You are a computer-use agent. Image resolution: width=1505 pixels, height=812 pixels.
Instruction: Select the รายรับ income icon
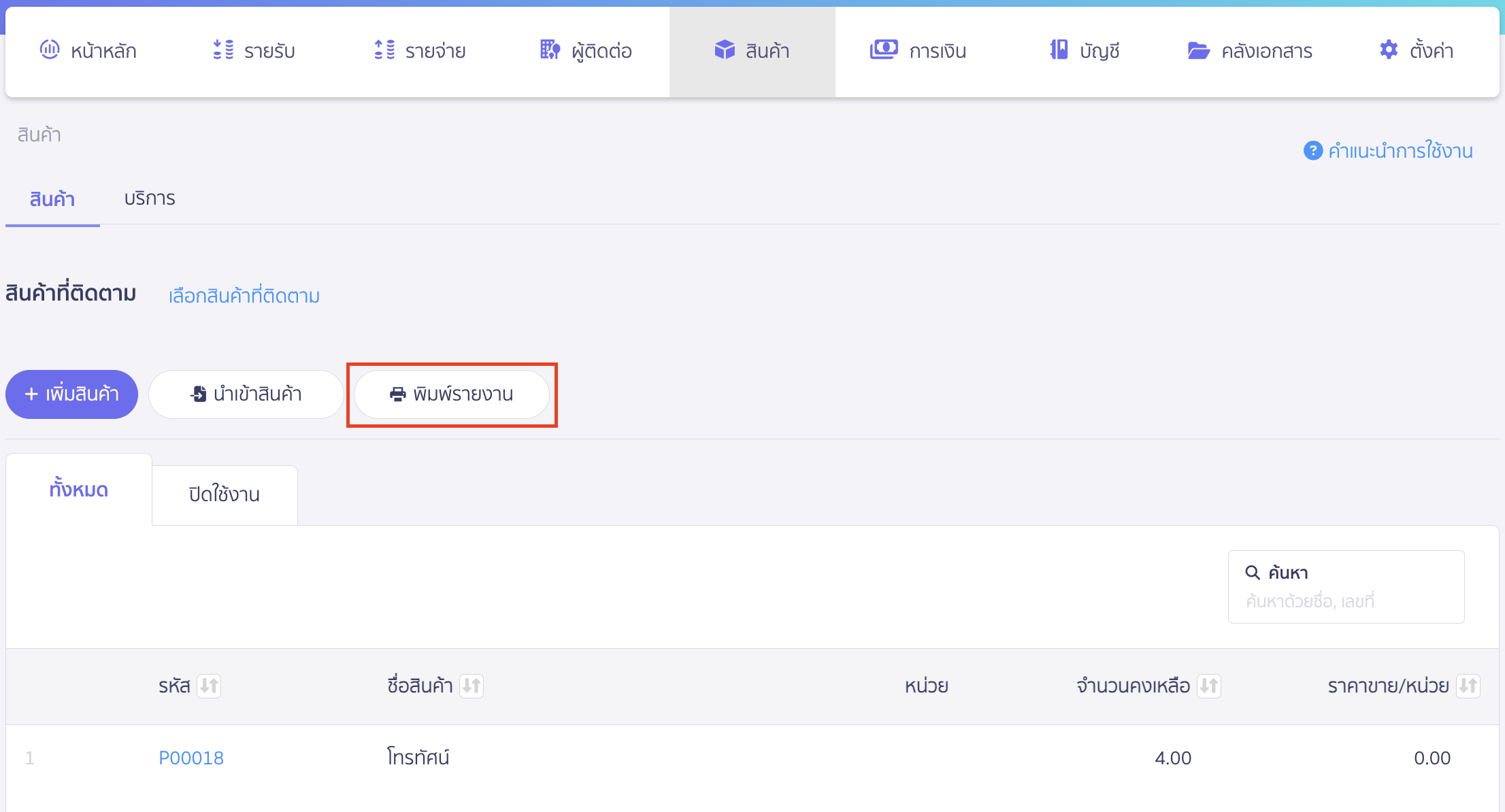tap(221, 50)
